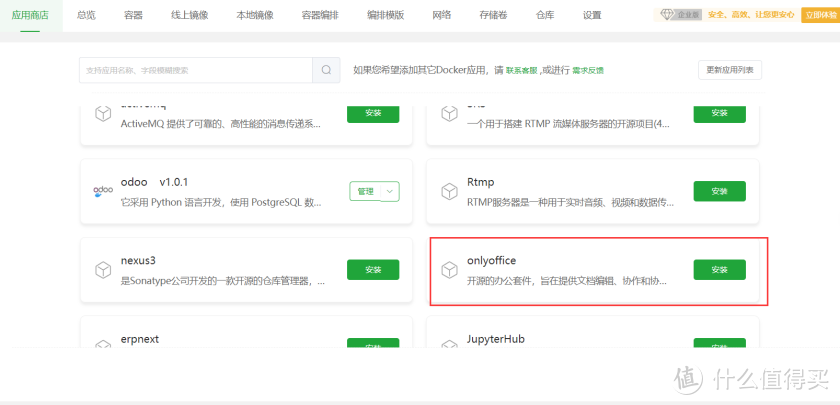Install the onlyoffice app

coord(719,269)
